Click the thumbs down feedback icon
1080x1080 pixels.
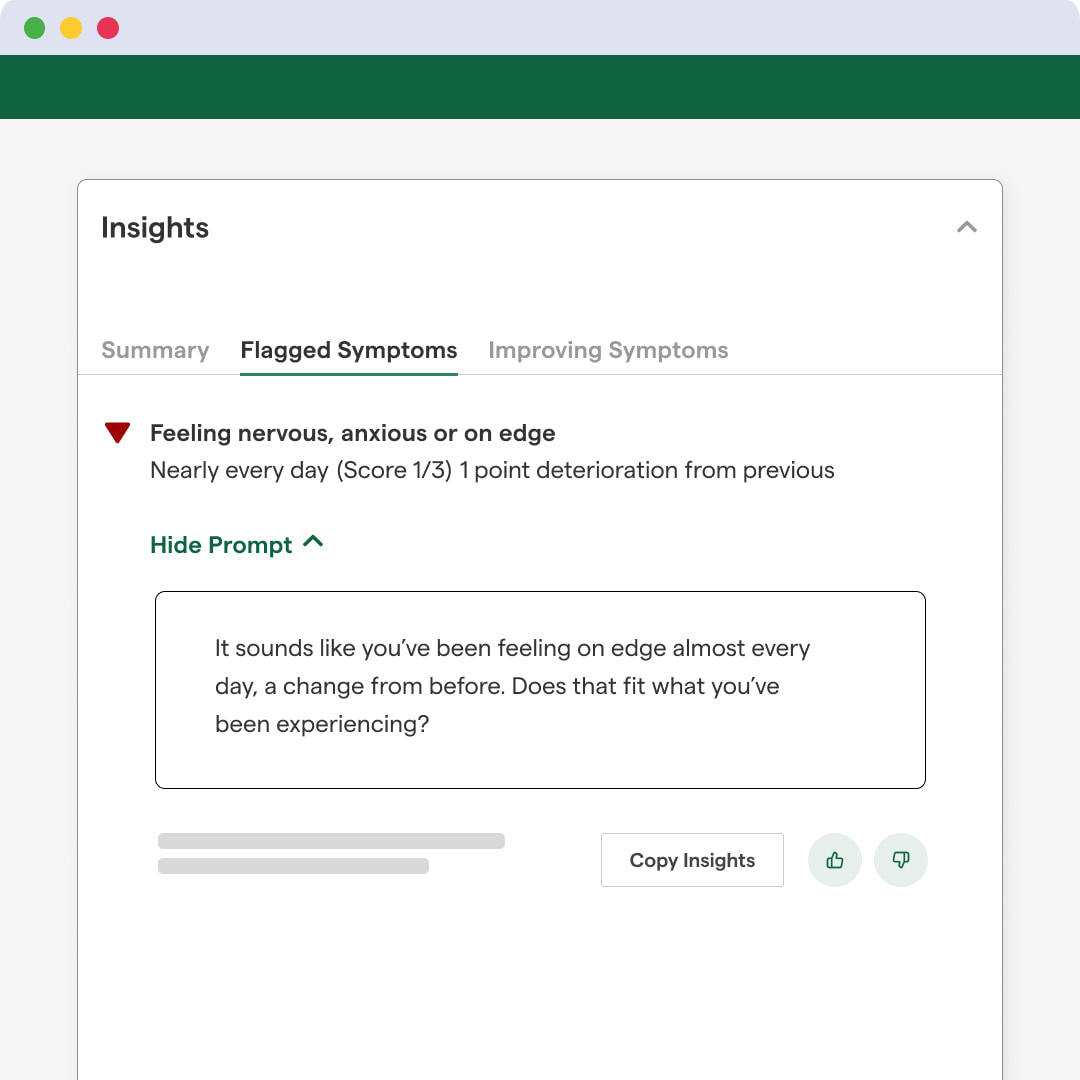(901, 860)
